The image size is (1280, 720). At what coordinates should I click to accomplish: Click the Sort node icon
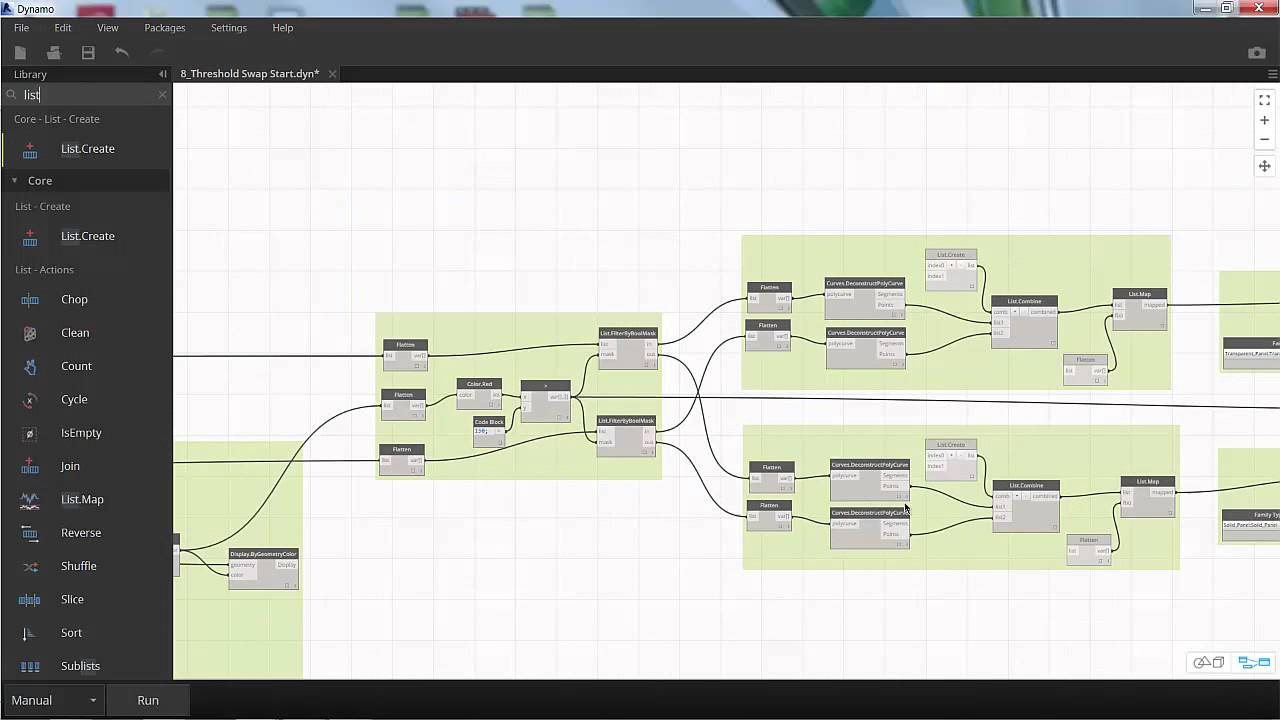[x=30, y=633]
